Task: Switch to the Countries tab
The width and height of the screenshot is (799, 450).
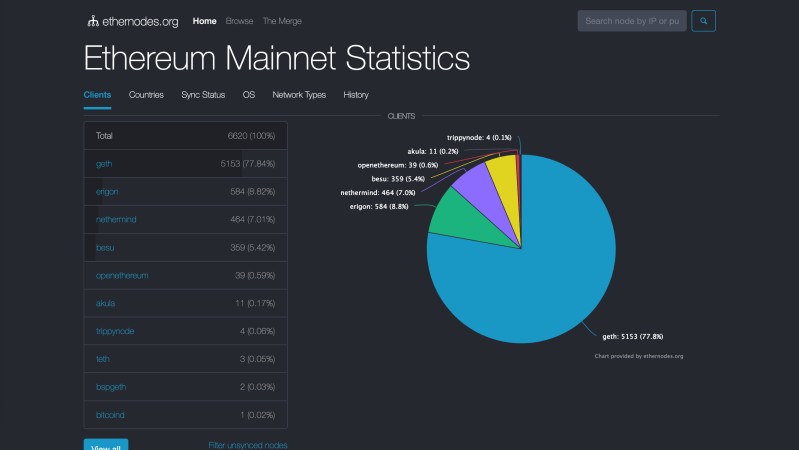Action: (146, 95)
